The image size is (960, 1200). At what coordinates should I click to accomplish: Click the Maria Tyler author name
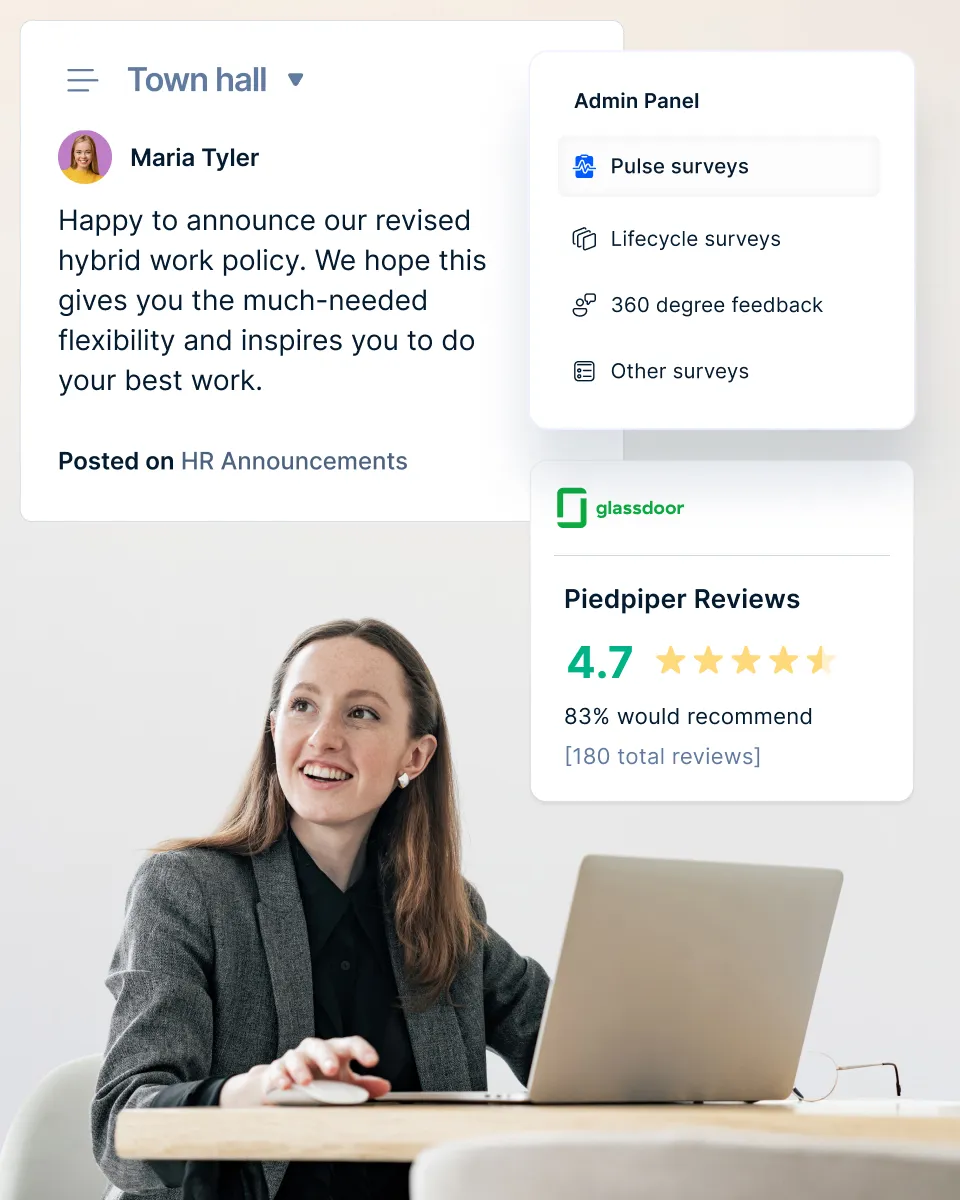coord(195,158)
